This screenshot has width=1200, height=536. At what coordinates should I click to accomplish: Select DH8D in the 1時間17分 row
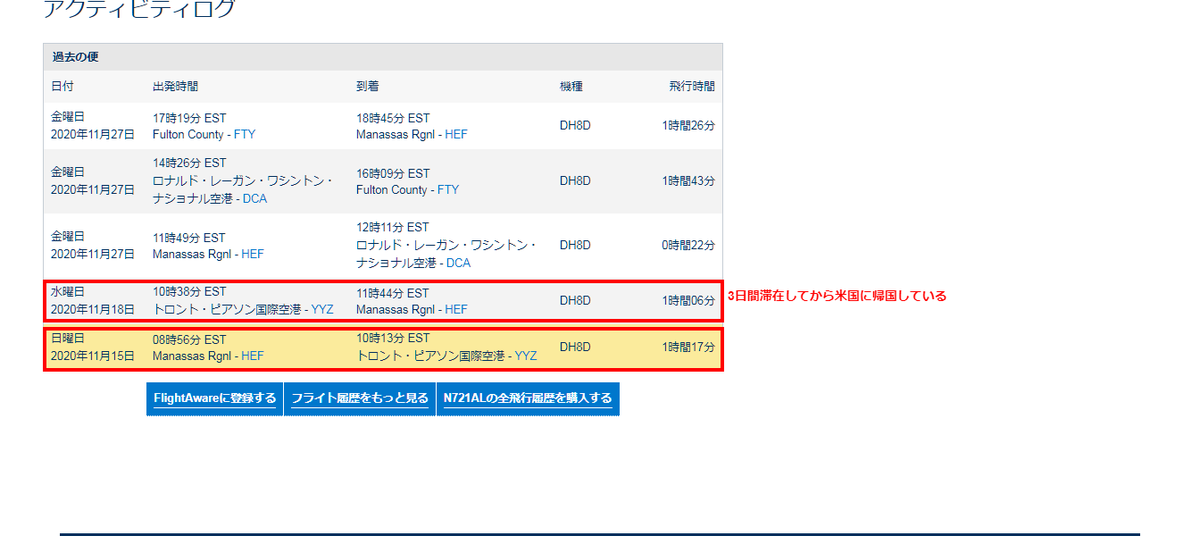pyautogui.click(x=575, y=346)
